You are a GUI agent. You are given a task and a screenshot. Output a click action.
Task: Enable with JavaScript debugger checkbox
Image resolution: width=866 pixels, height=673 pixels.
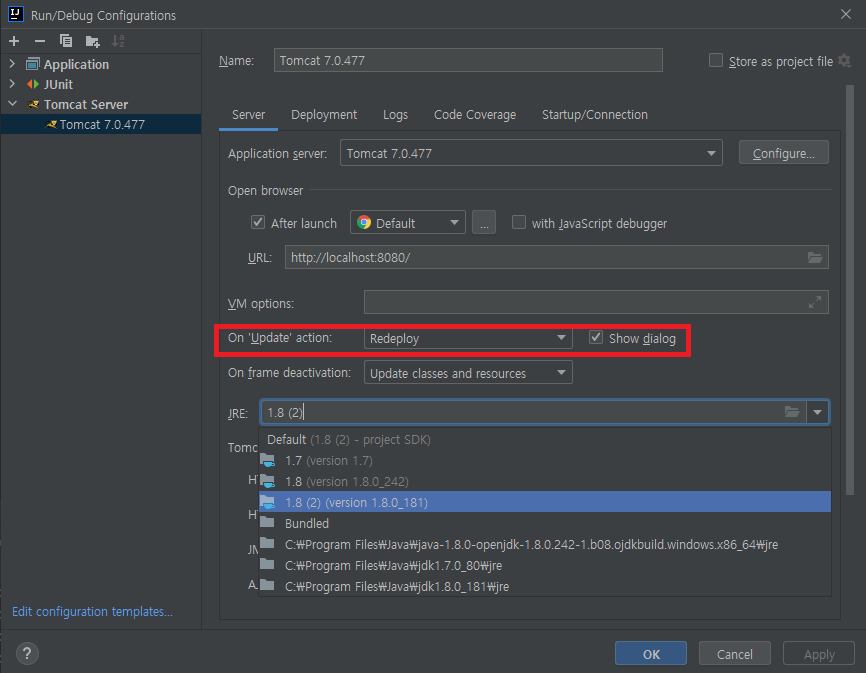pos(519,222)
